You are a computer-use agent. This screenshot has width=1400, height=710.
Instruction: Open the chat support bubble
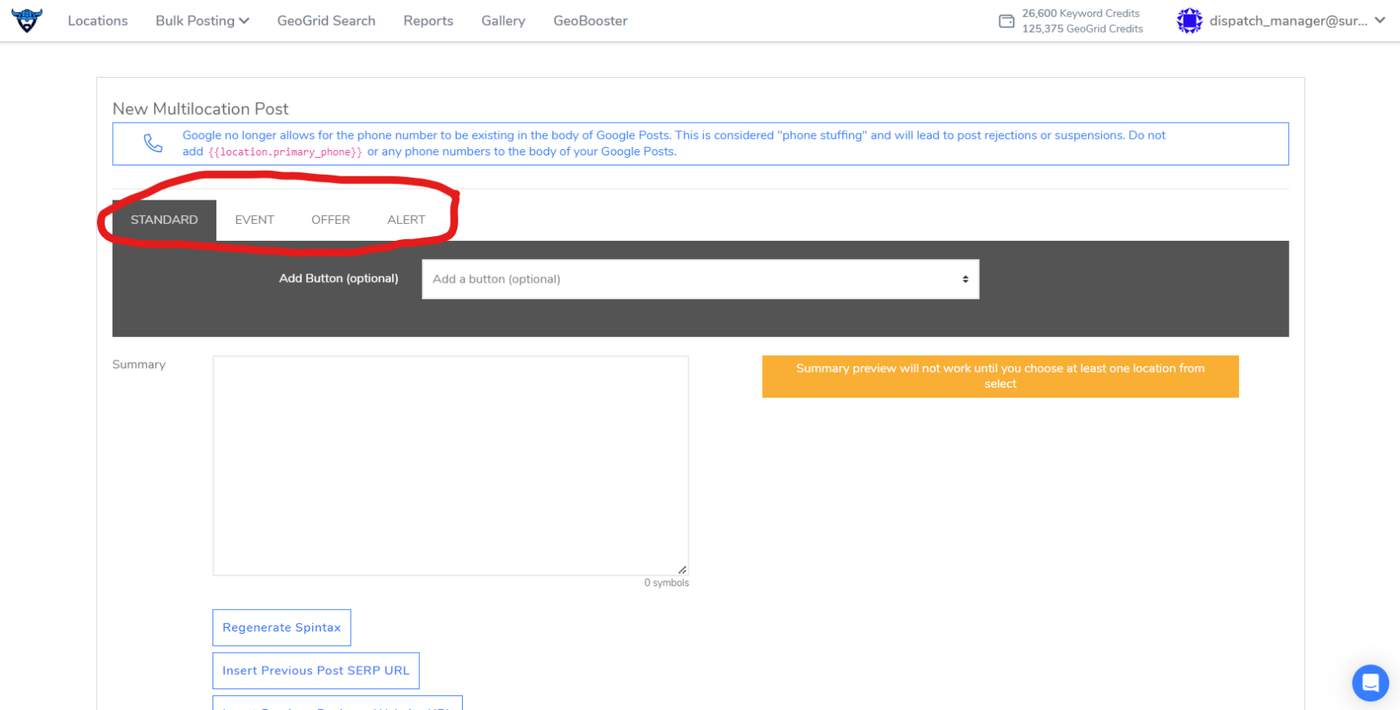coord(1370,683)
